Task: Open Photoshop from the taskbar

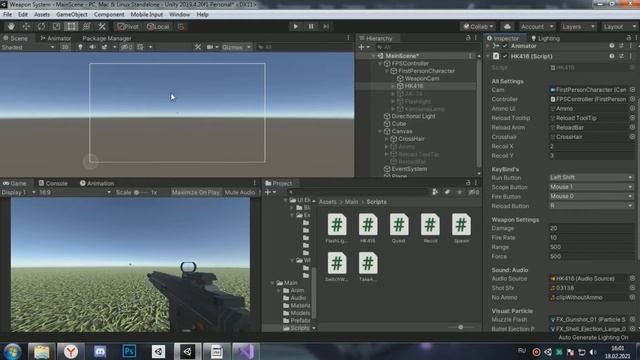Action: (x=129, y=351)
